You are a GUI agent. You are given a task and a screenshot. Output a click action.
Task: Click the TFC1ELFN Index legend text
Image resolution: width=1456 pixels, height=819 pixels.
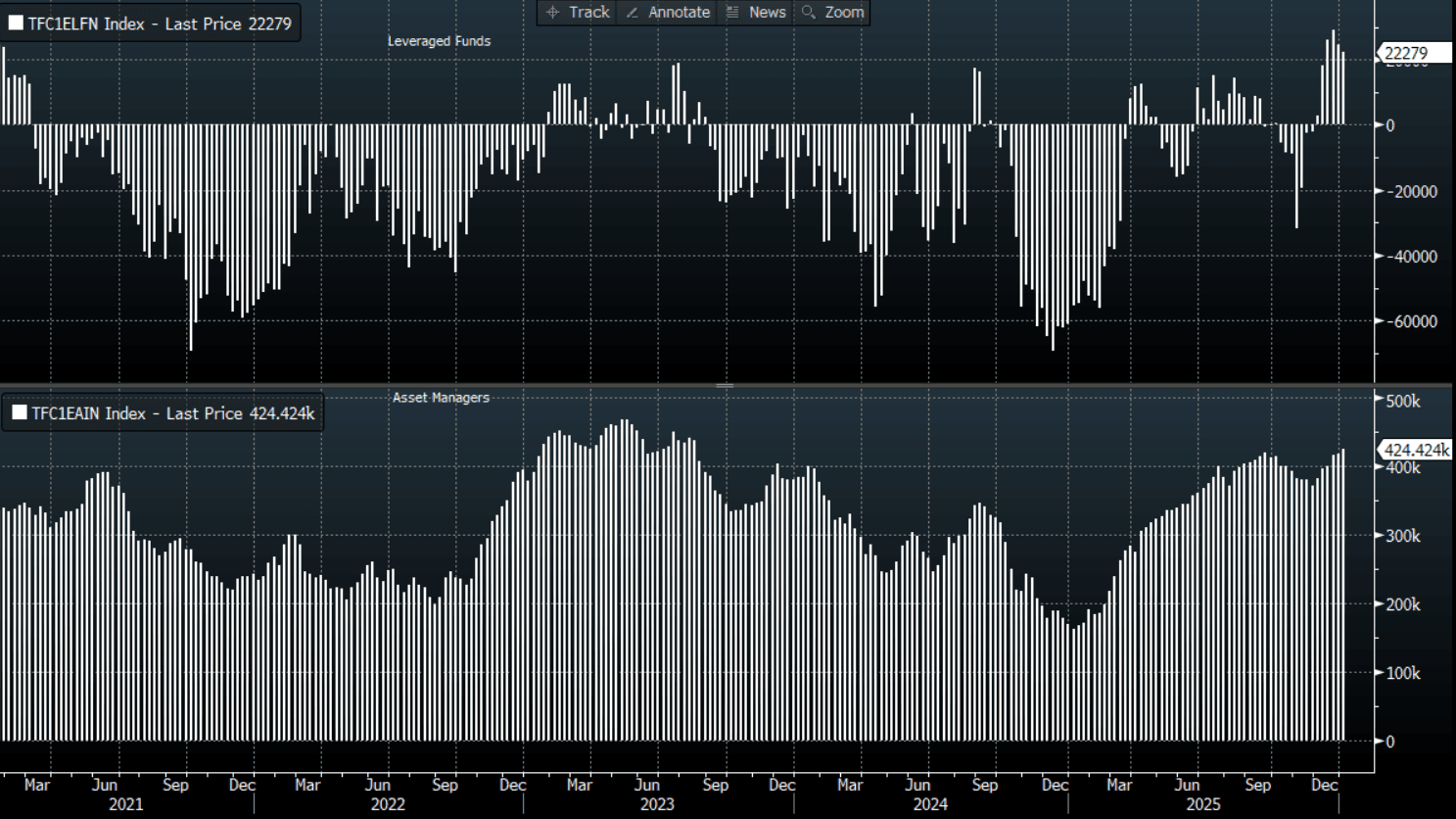point(160,24)
